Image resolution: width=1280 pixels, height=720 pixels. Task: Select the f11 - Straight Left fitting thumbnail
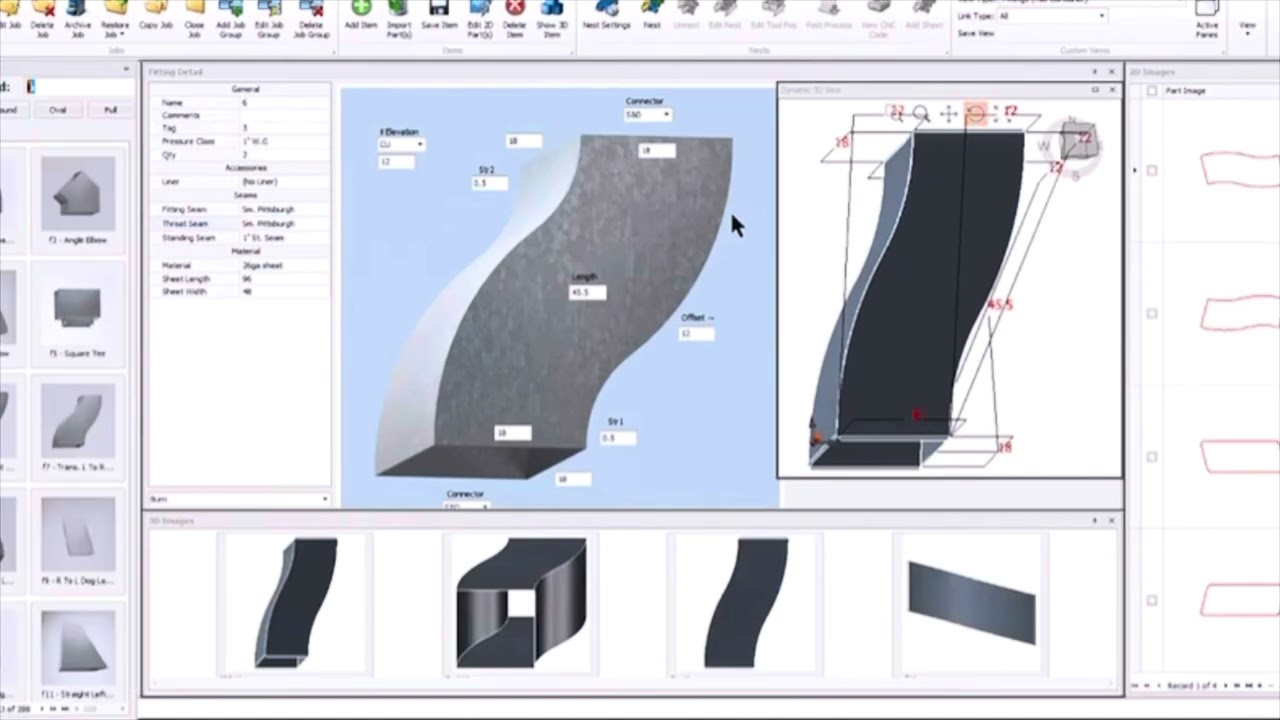(x=77, y=652)
